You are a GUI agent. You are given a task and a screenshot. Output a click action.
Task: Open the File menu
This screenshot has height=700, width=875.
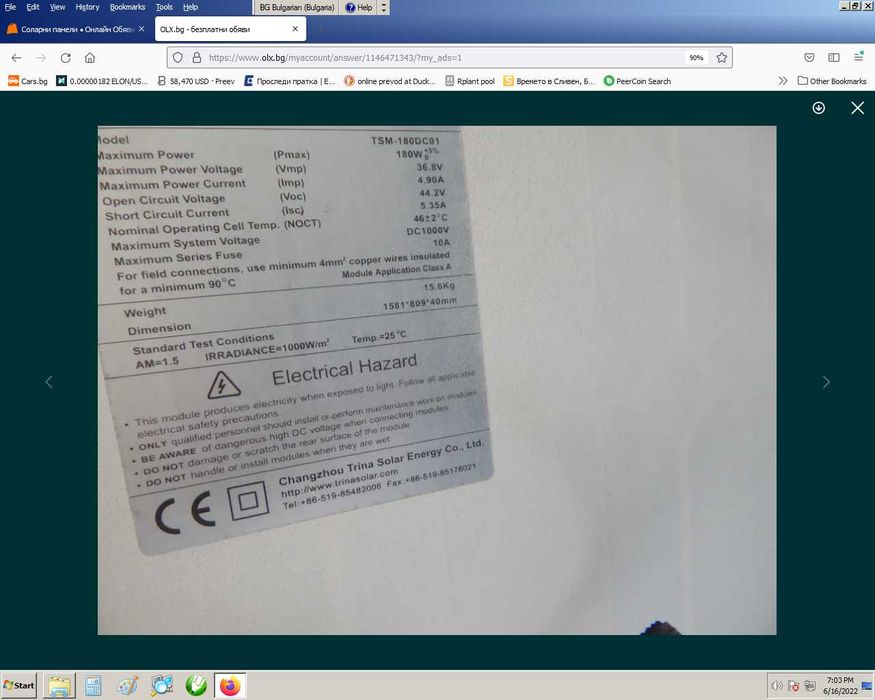[10, 7]
